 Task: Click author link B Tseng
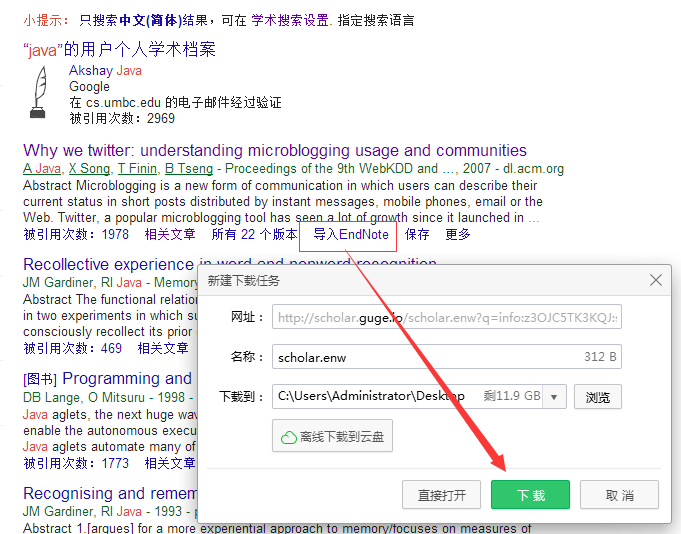189,168
